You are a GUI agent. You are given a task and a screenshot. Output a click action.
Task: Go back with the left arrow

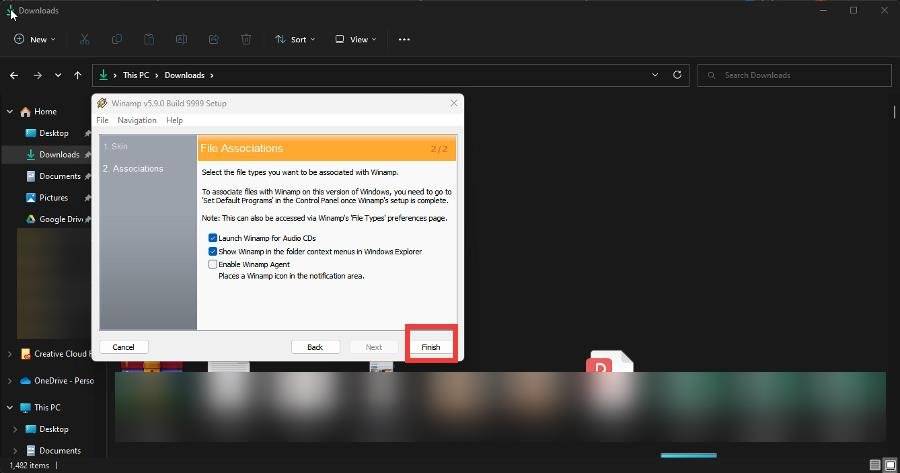pos(14,75)
